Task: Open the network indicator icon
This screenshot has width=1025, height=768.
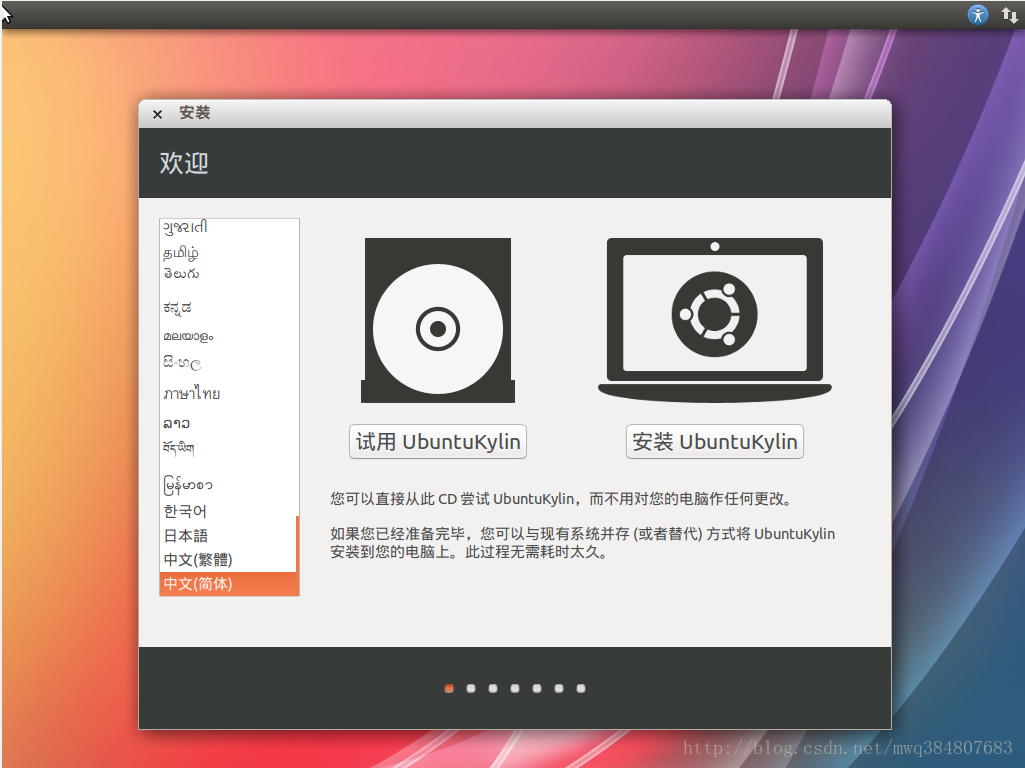Action: click(1009, 14)
